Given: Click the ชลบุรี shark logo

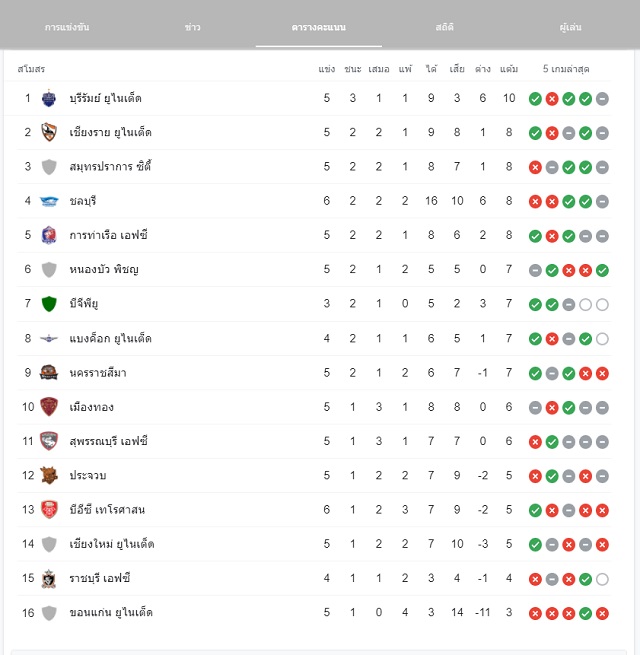Looking at the screenshot, I should (49, 201).
